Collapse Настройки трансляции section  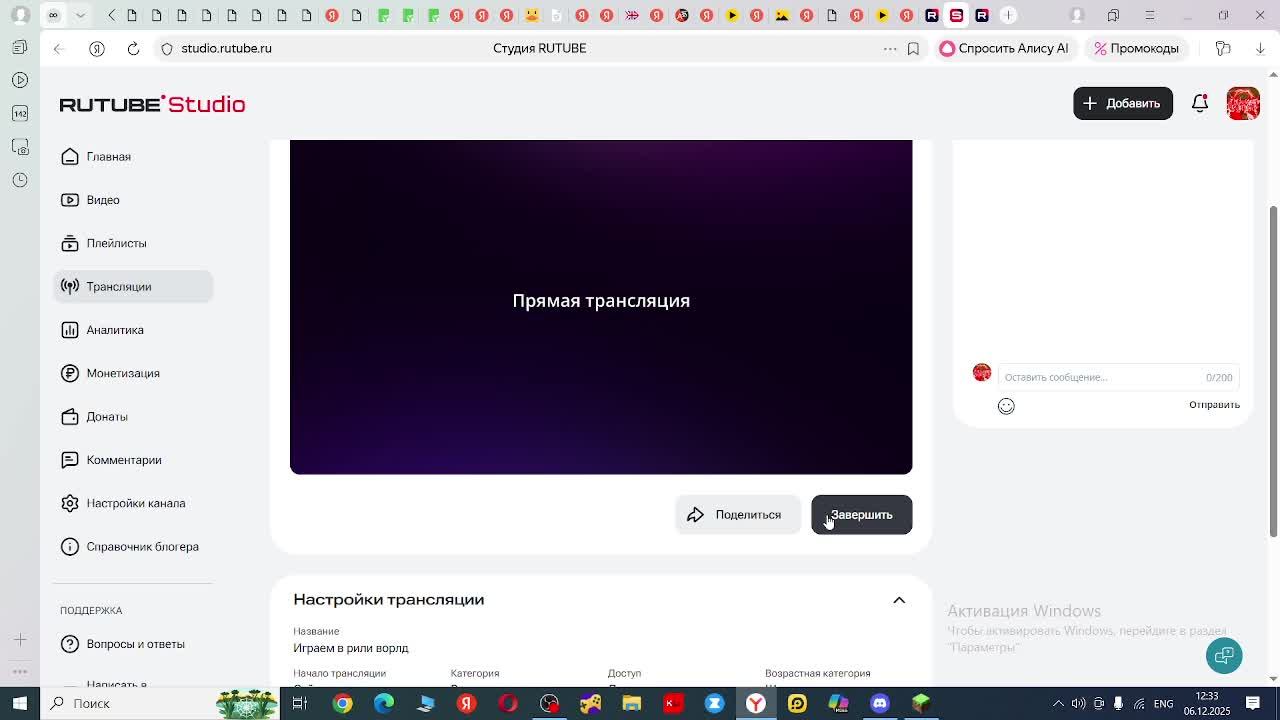tap(899, 600)
